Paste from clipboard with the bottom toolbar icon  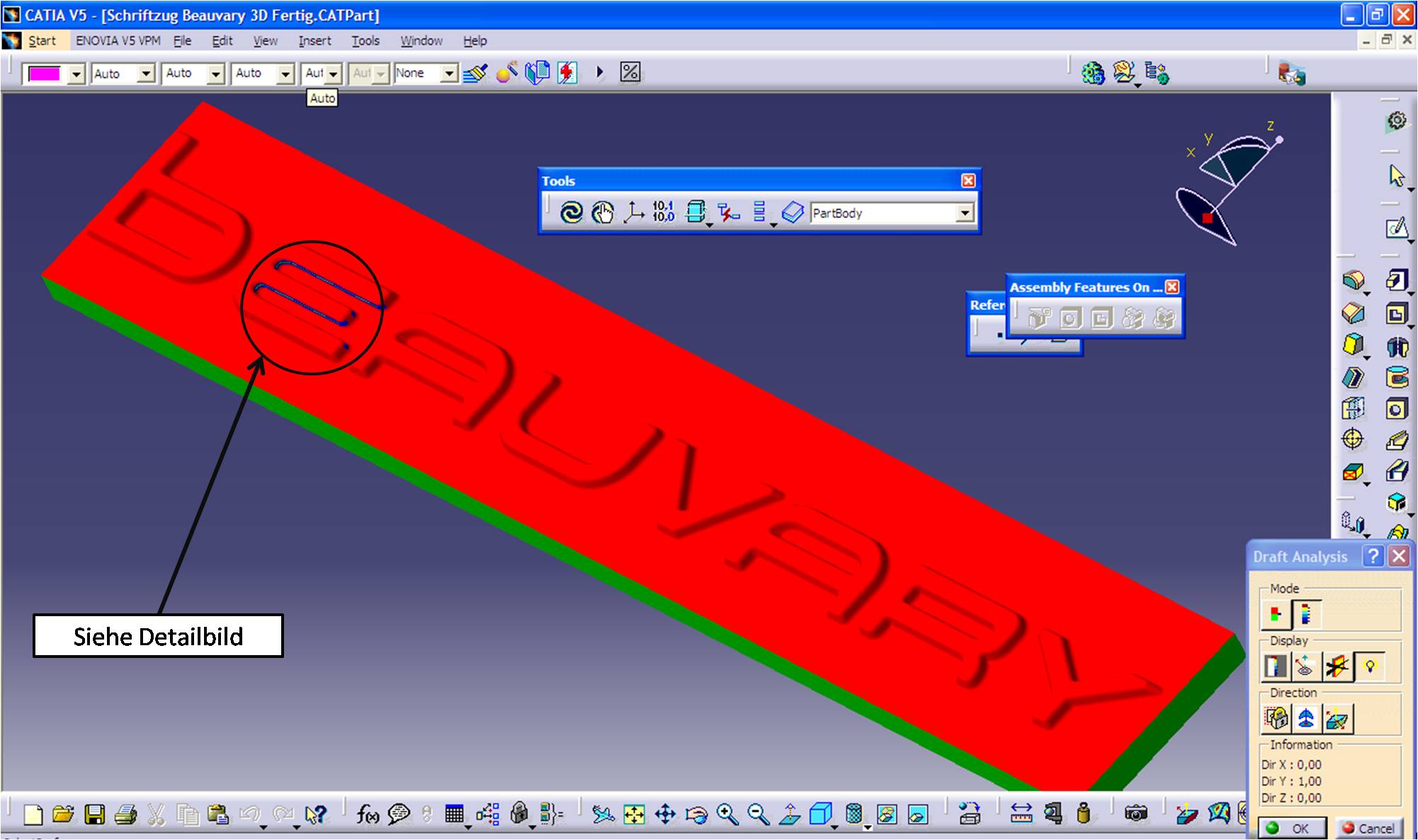(x=218, y=815)
